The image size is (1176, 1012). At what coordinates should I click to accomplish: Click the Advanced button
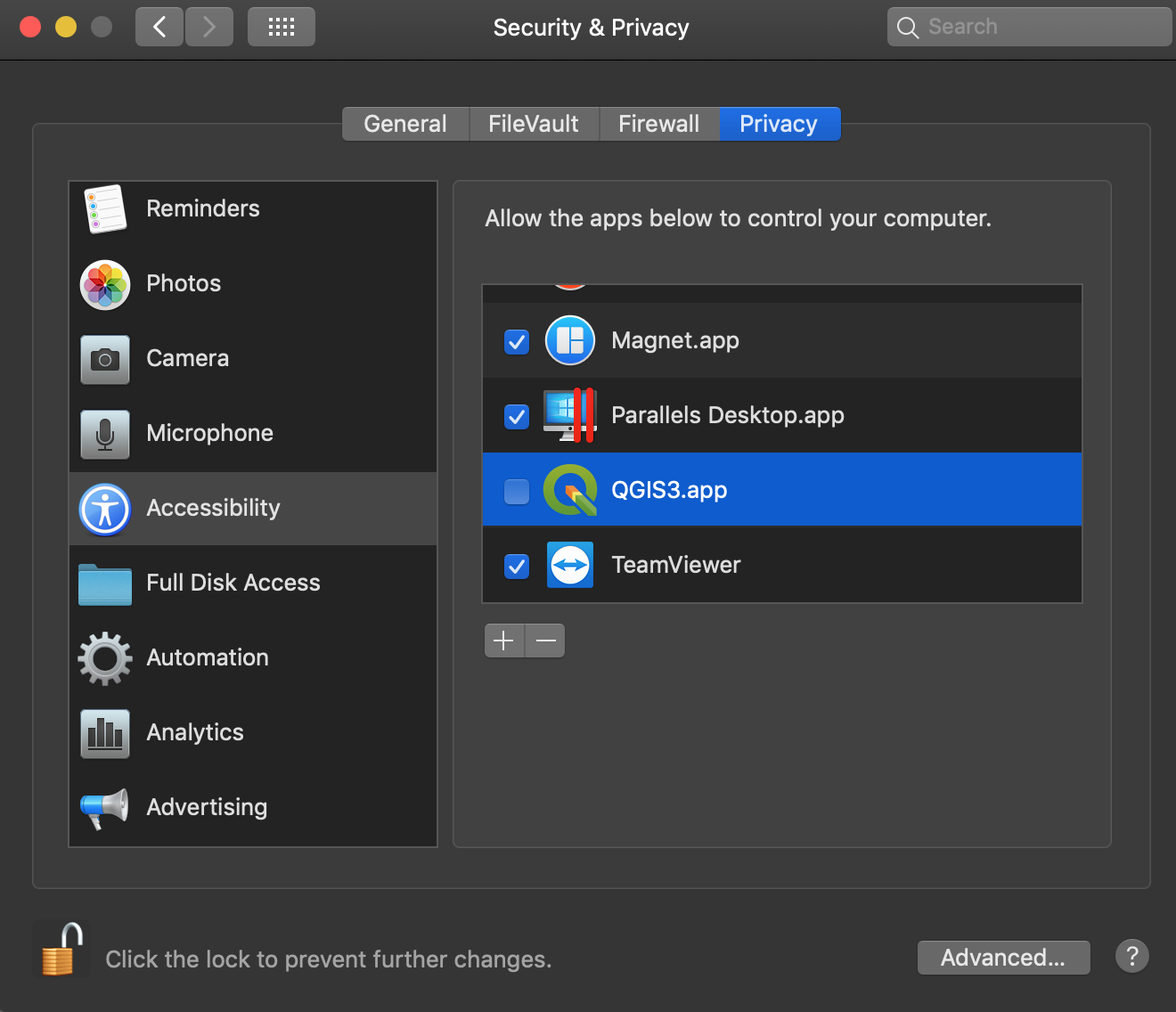pyautogui.click(x=1003, y=958)
